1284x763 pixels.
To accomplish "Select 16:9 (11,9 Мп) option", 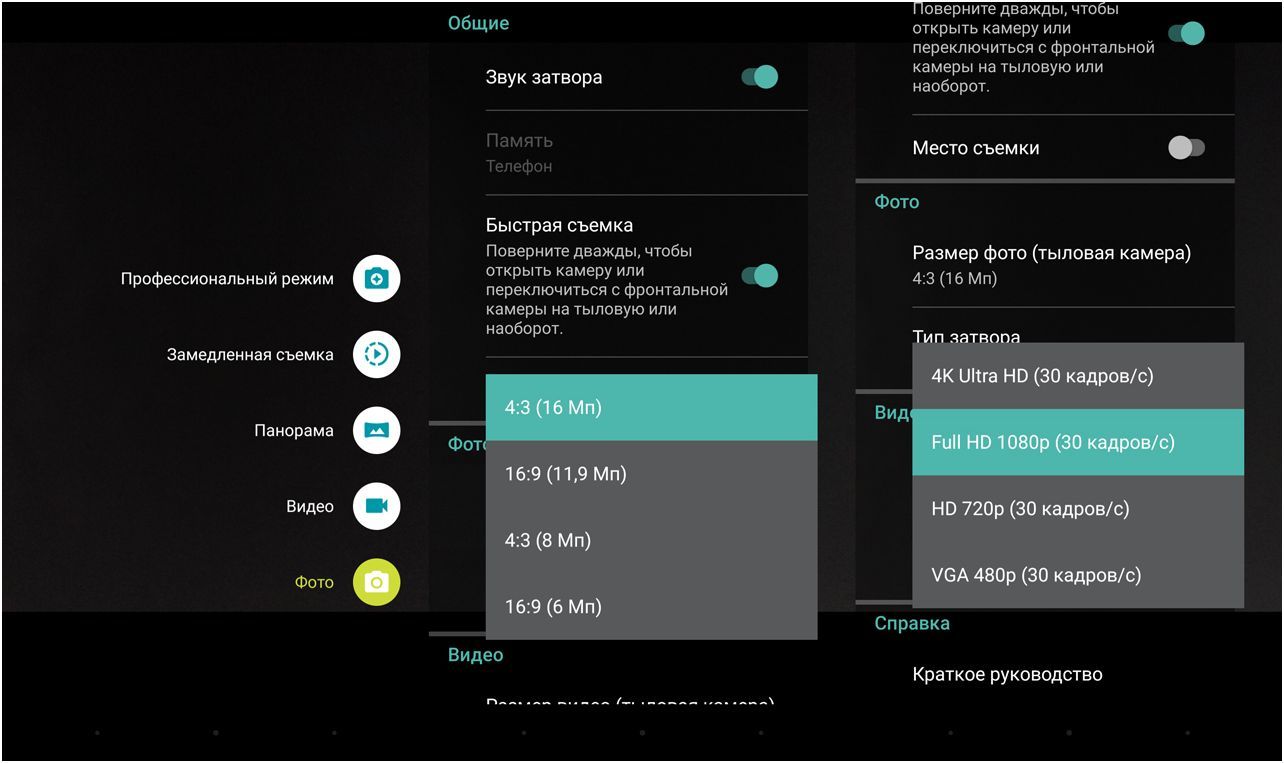I will 651,474.
